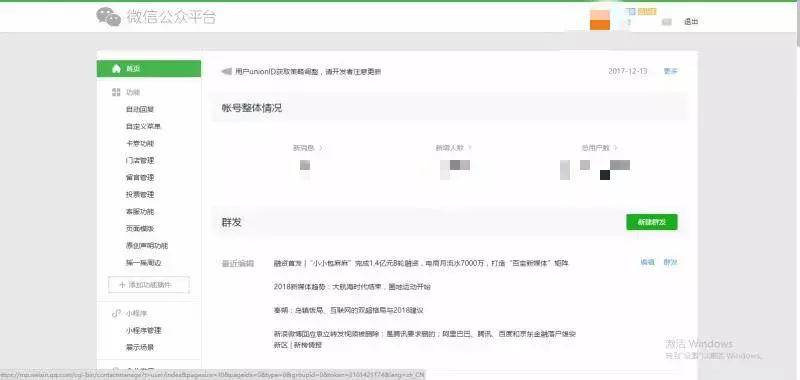The width and height of the screenshot is (800, 380).
Task: Click the 小程序 section icon in the sidebar
Action: 116,313
